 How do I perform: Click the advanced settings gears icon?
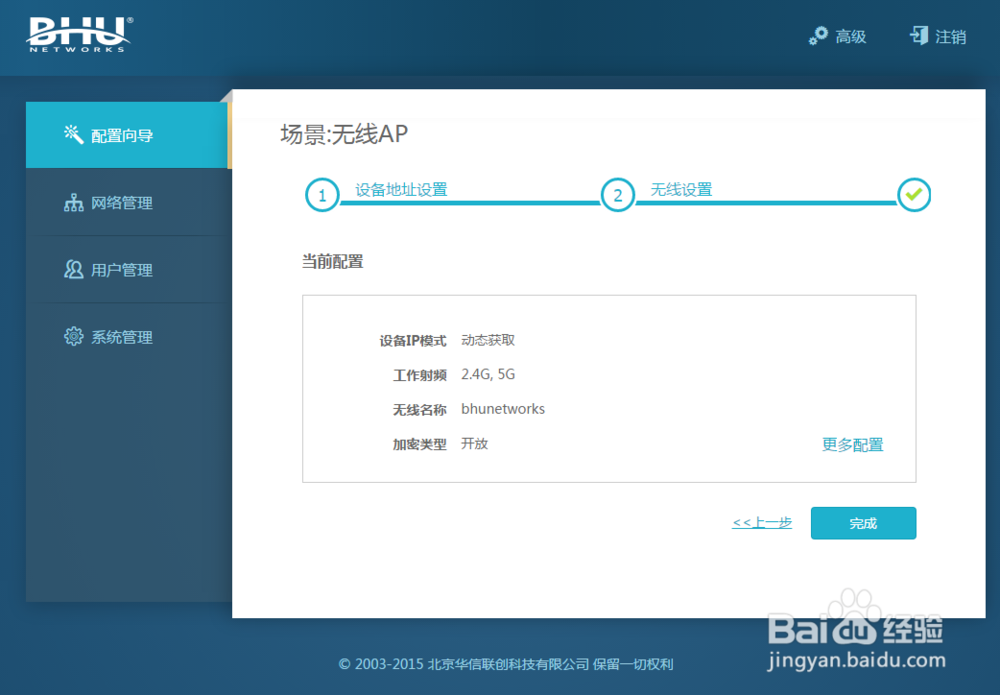pyautogui.click(x=818, y=36)
